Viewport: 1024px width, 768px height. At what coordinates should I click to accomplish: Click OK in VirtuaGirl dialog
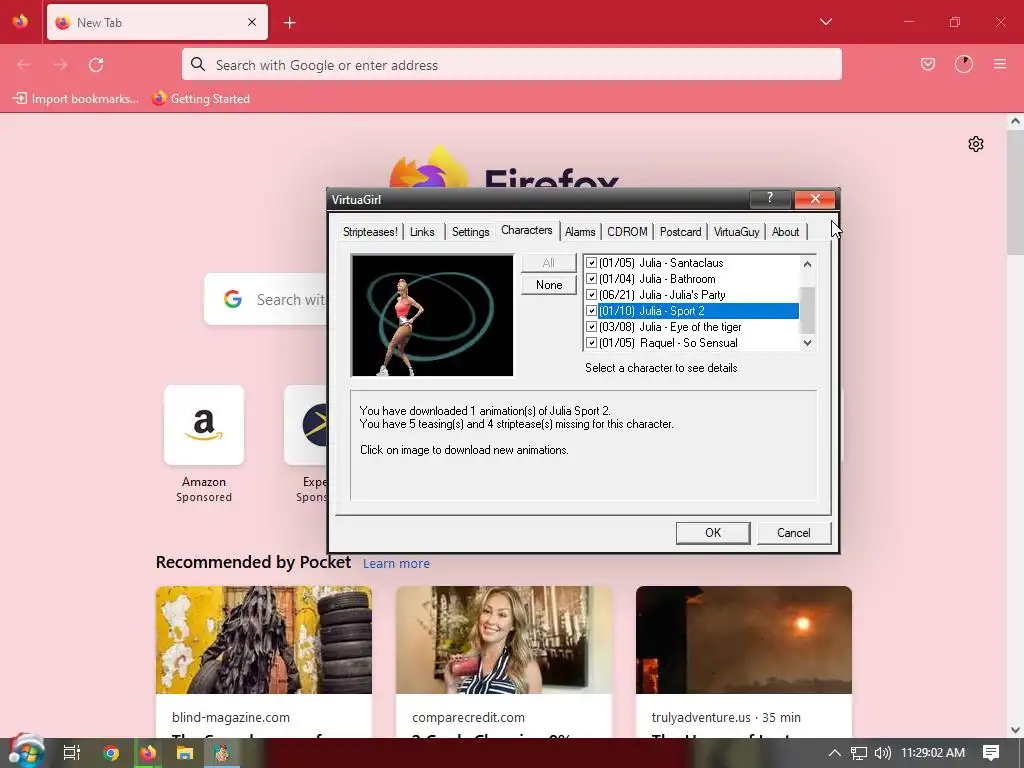(712, 533)
